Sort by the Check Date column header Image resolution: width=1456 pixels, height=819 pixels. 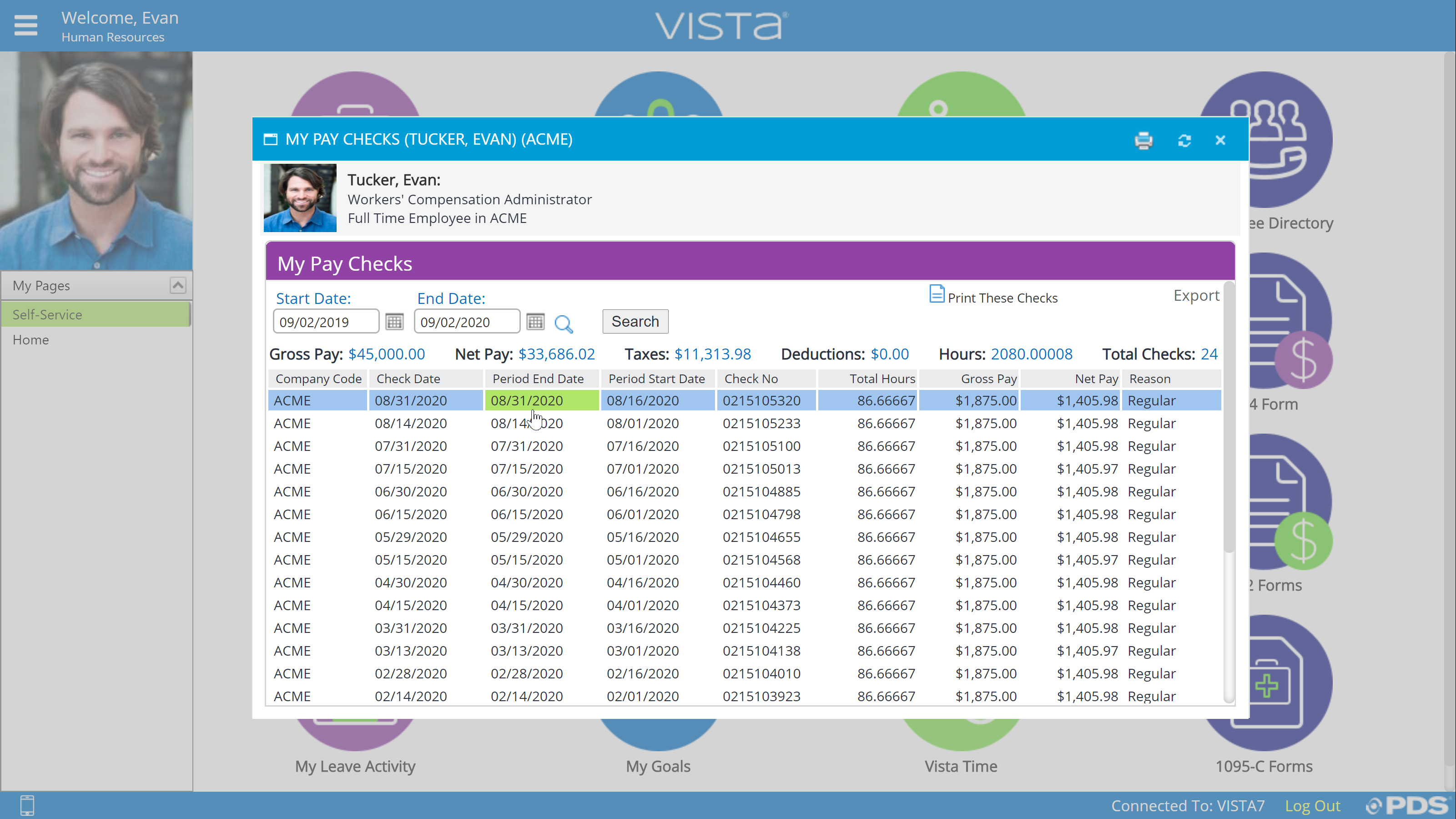[x=408, y=379]
